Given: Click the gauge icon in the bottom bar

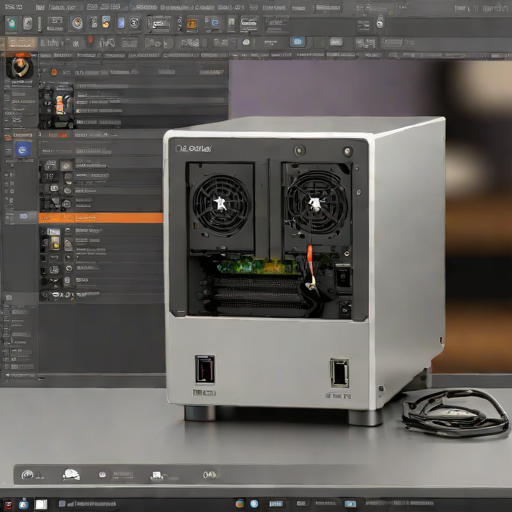Looking at the screenshot, I should click(x=28, y=474).
